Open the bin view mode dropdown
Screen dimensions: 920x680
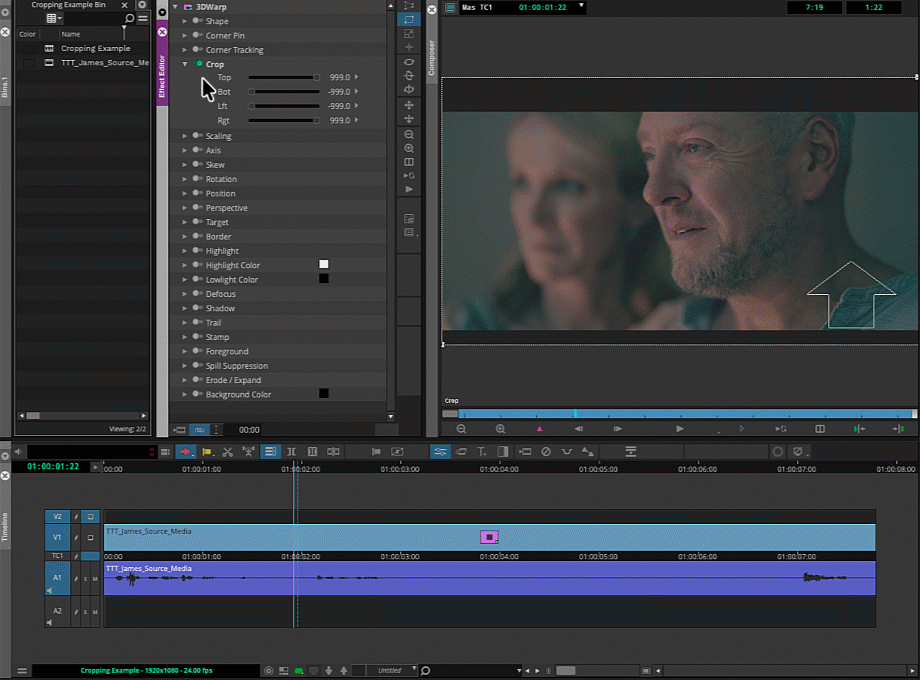pos(54,18)
